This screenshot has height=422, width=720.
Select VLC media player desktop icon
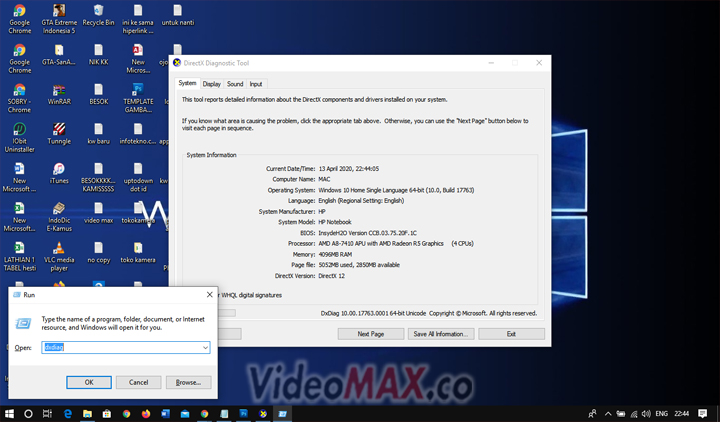tap(59, 256)
